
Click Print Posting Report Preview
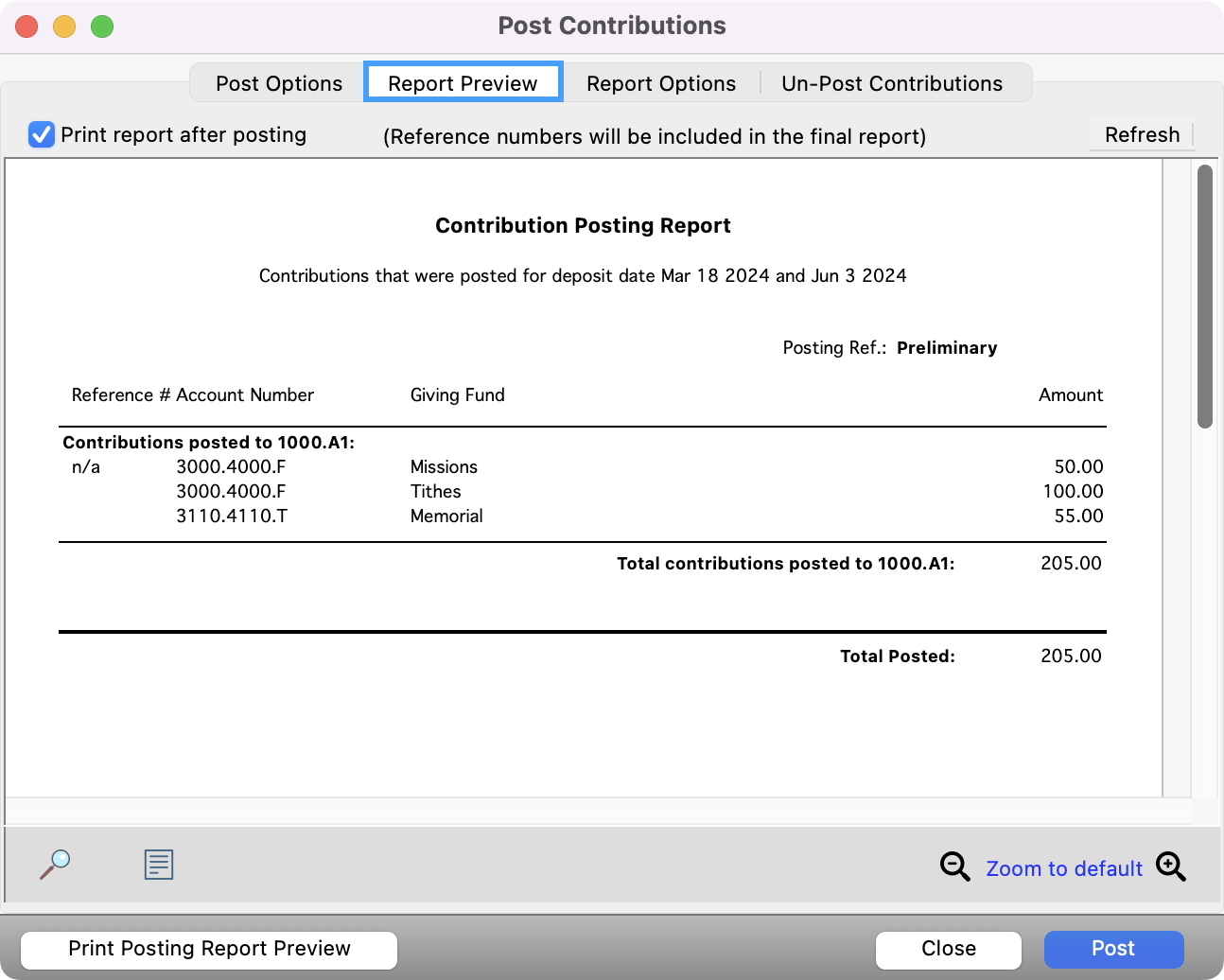pyautogui.click(x=208, y=949)
